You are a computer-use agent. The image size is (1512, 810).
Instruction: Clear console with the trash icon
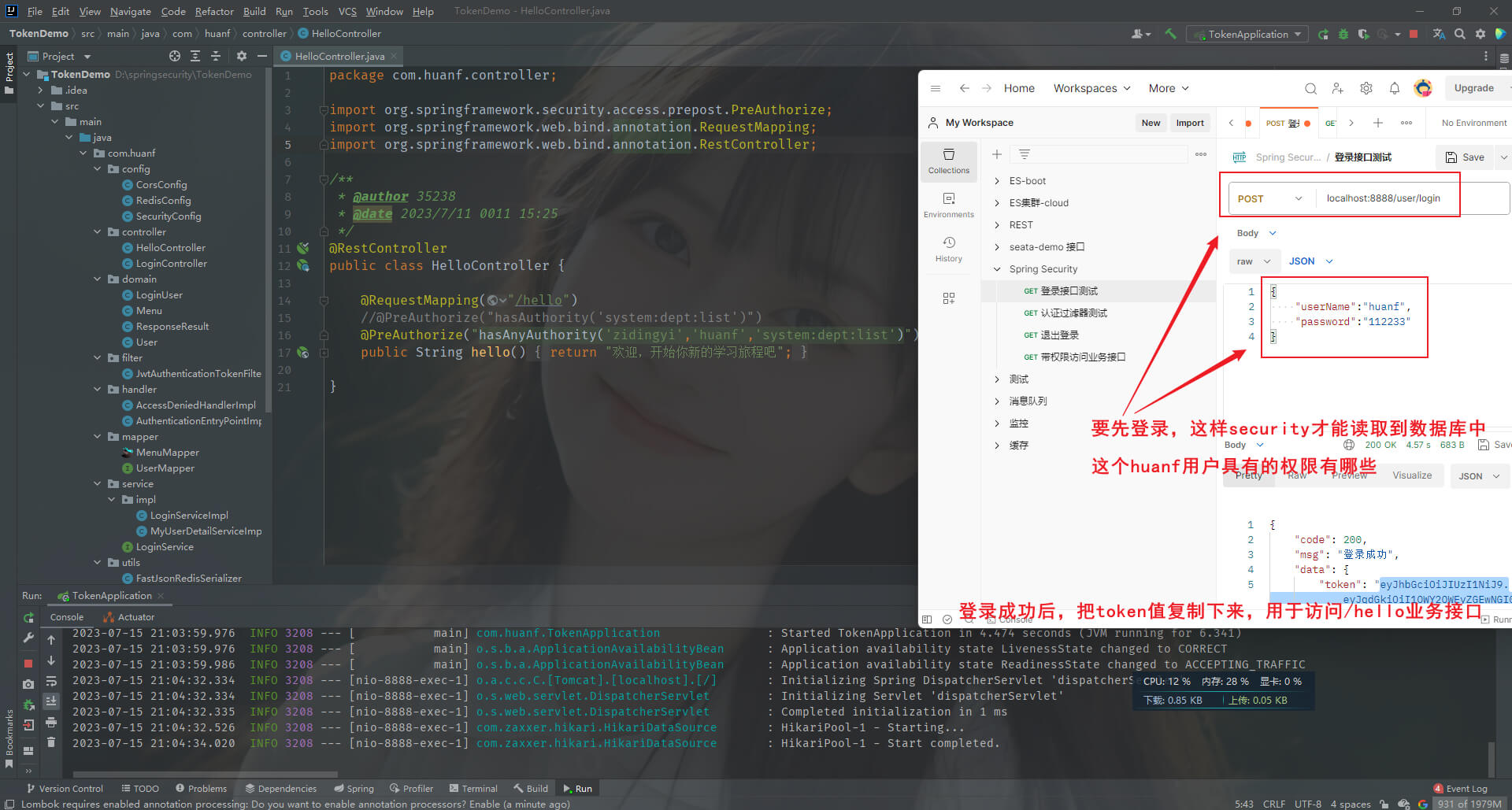[x=51, y=742]
